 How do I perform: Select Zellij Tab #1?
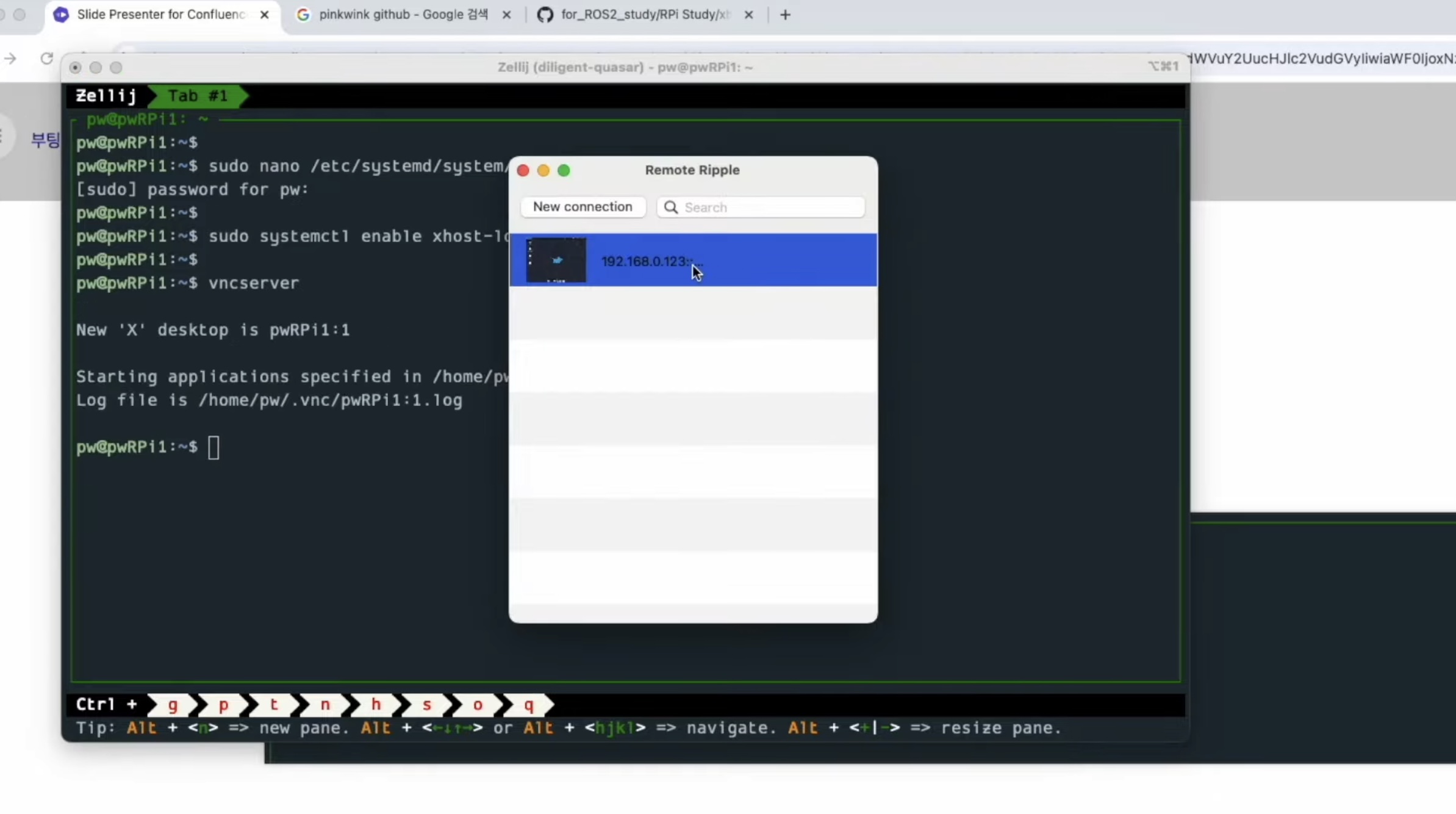(198, 96)
